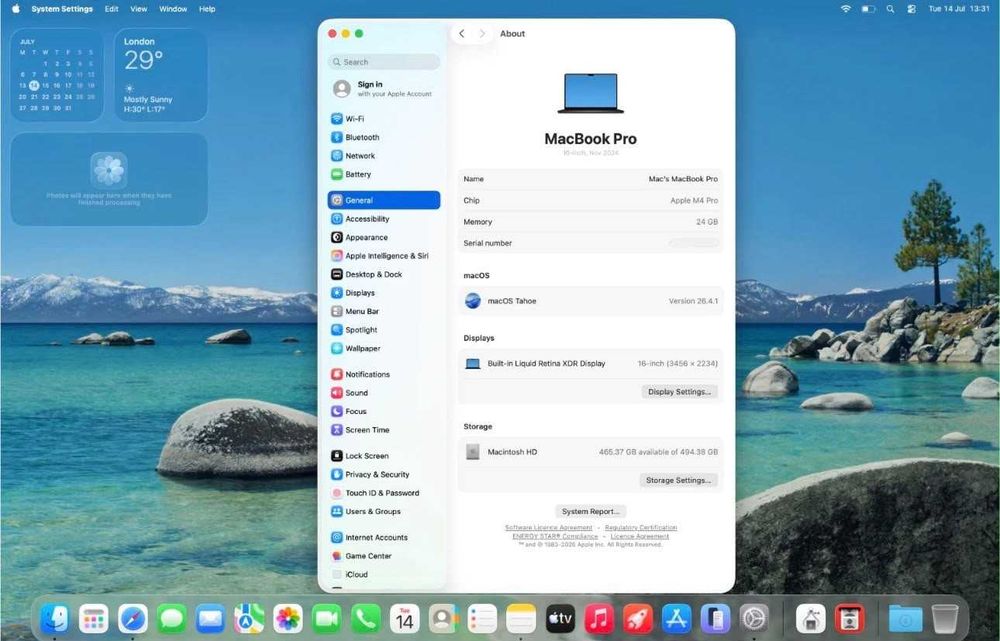Open the Regulatory Certification link
The width and height of the screenshot is (1000, 641).
(641, 527)
